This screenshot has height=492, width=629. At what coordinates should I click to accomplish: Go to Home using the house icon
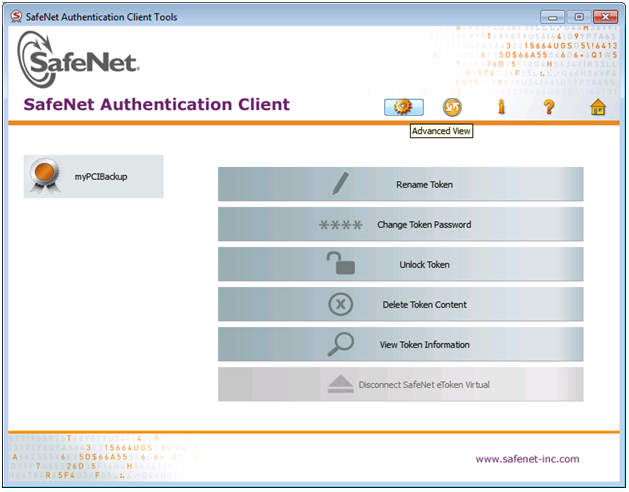tap(598, 107)
